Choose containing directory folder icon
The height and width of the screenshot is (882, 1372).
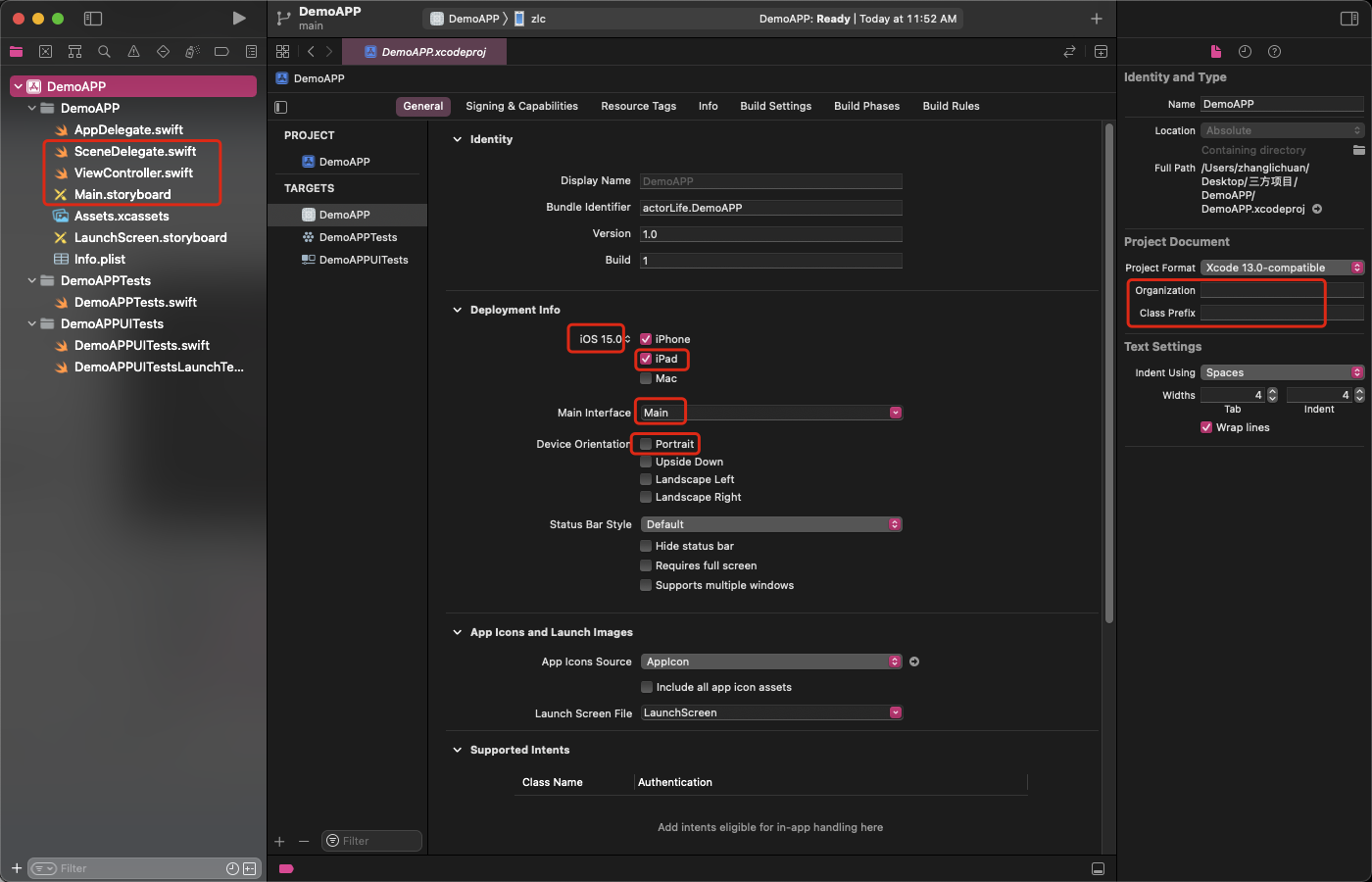click(1358, 150)
